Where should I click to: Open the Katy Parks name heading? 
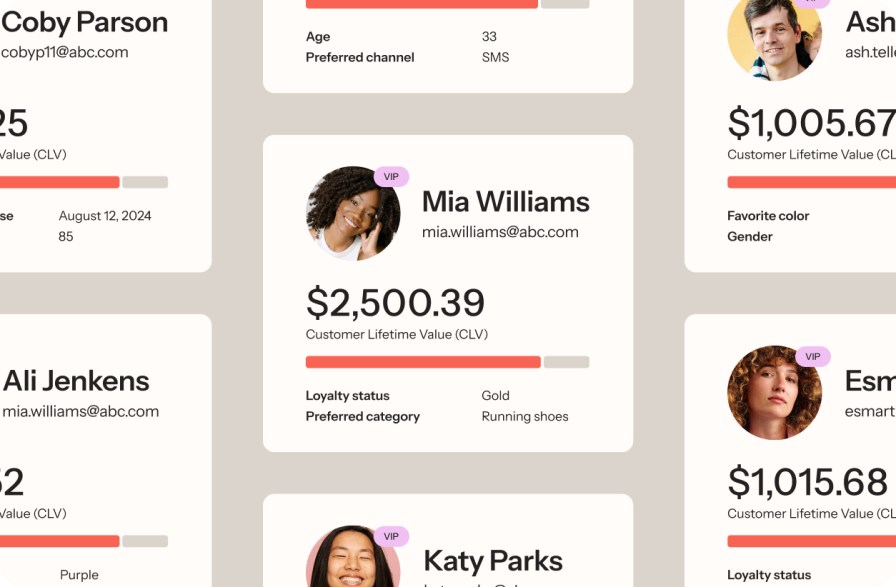[x=492, y=560]
